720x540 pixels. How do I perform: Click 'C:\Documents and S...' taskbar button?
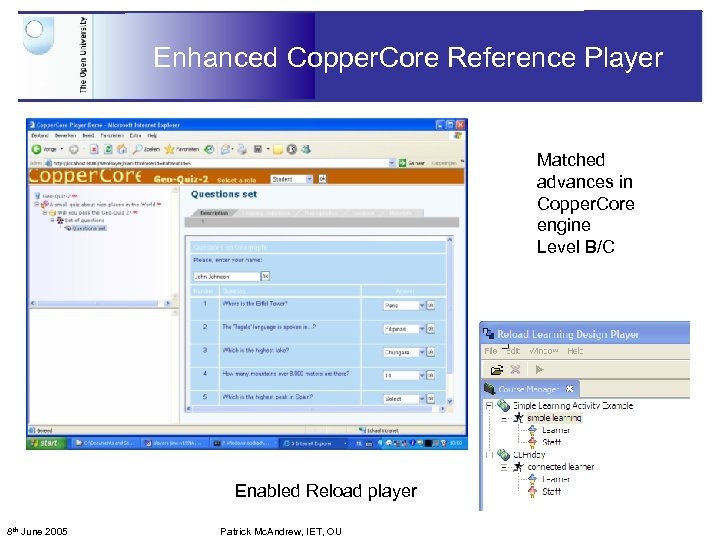[104, 443]
